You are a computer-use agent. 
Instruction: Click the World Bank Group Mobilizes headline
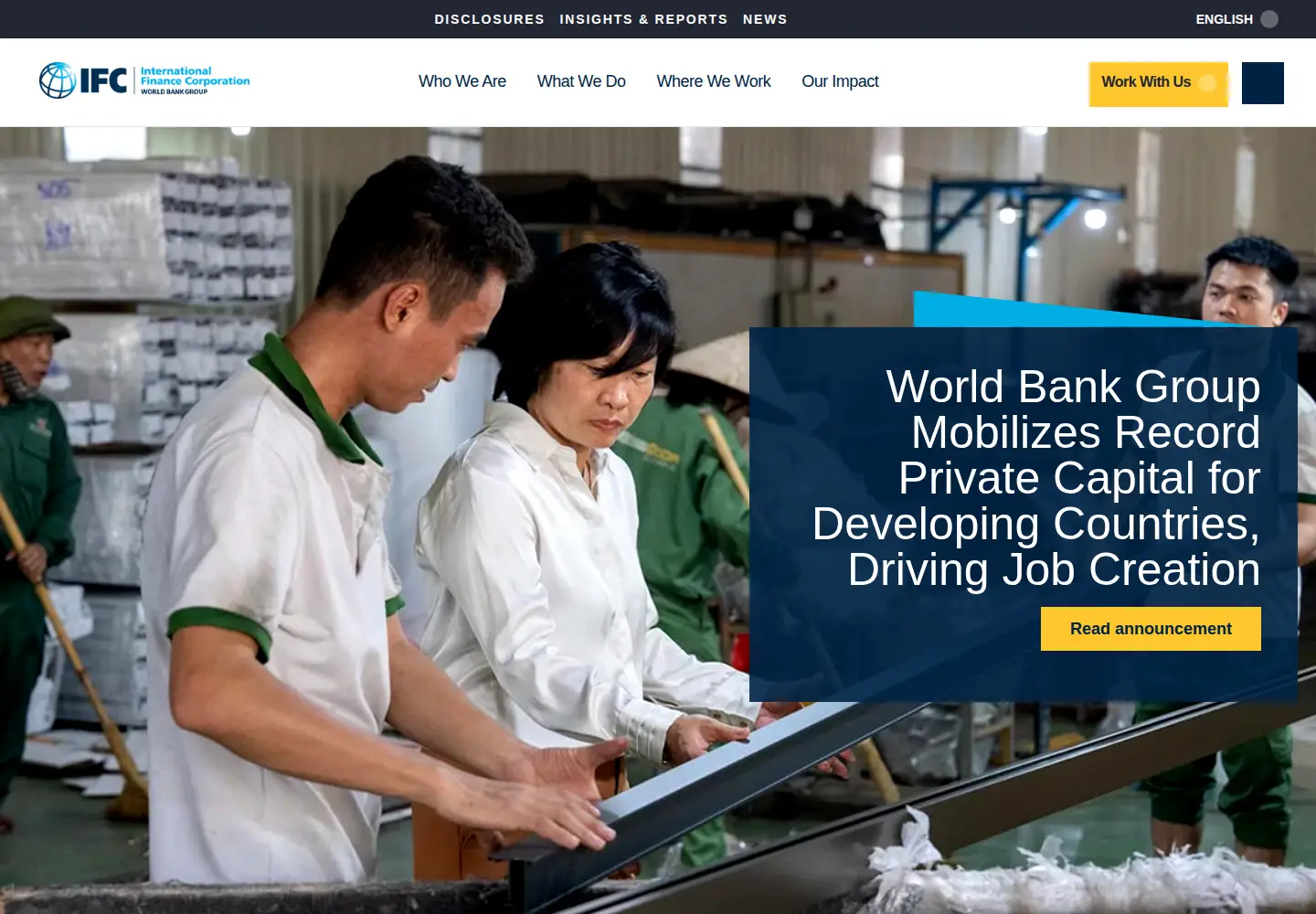tap(1036, 478)
